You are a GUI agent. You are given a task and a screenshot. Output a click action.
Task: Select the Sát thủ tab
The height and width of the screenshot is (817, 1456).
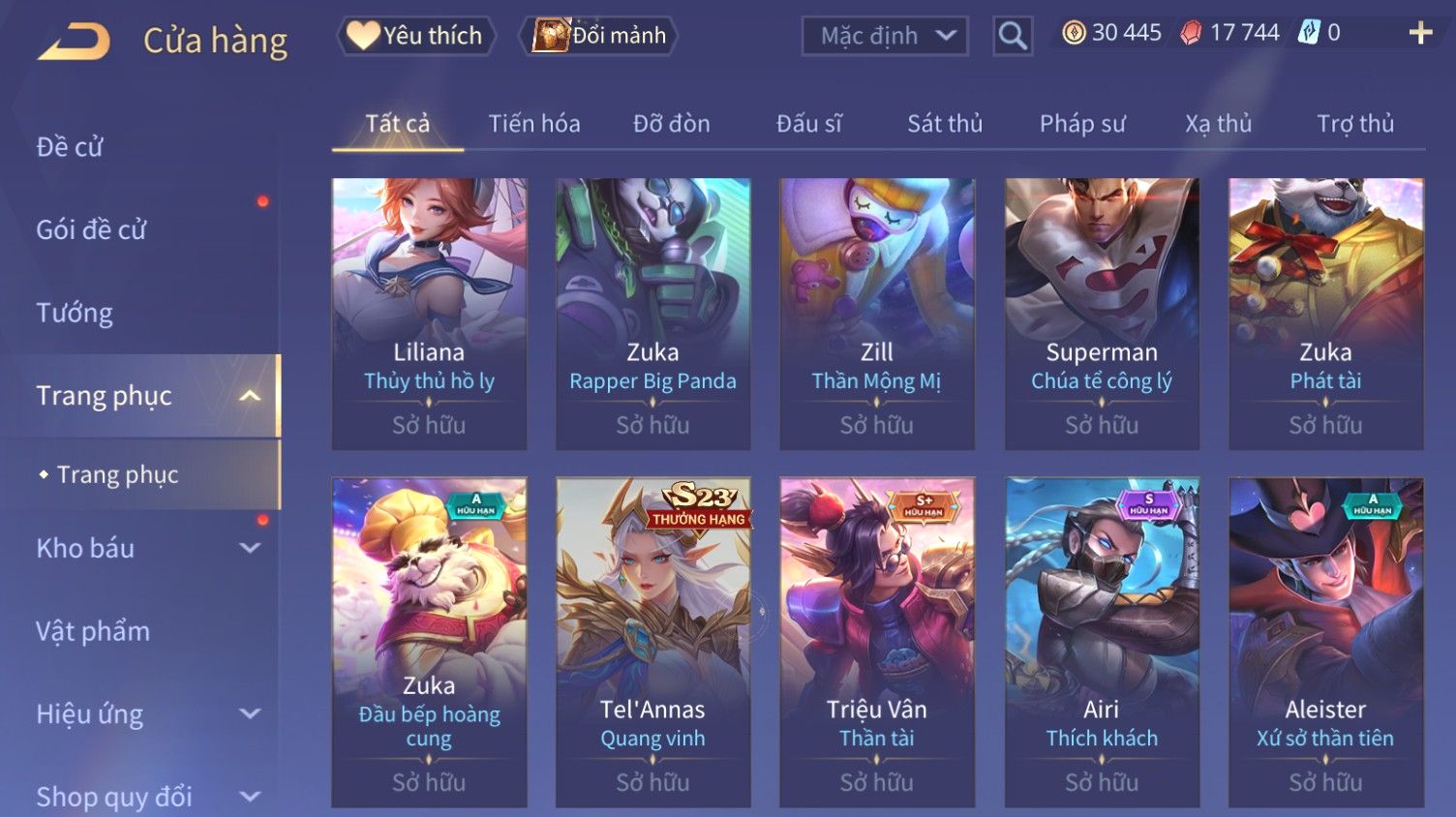tap(945, 124)
